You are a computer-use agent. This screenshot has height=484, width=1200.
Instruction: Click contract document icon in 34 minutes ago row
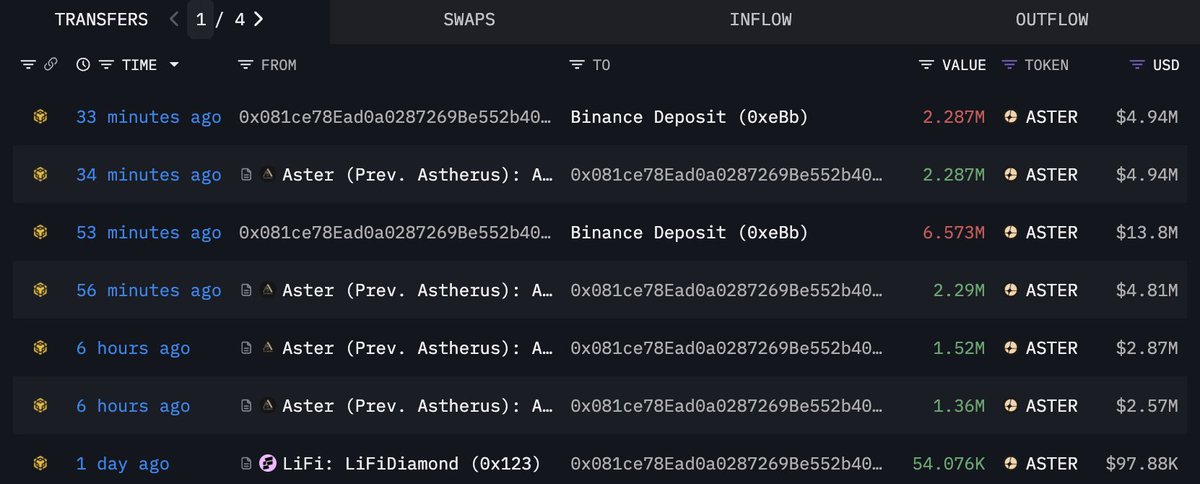click(246, 175)
